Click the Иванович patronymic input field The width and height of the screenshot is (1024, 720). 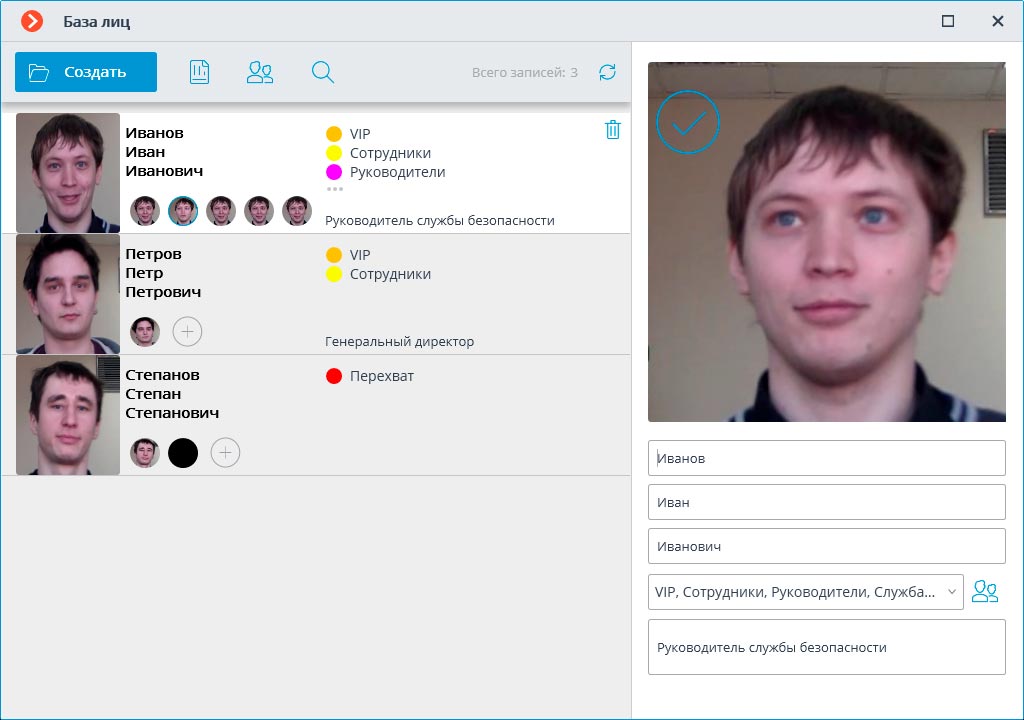point(826,546)
